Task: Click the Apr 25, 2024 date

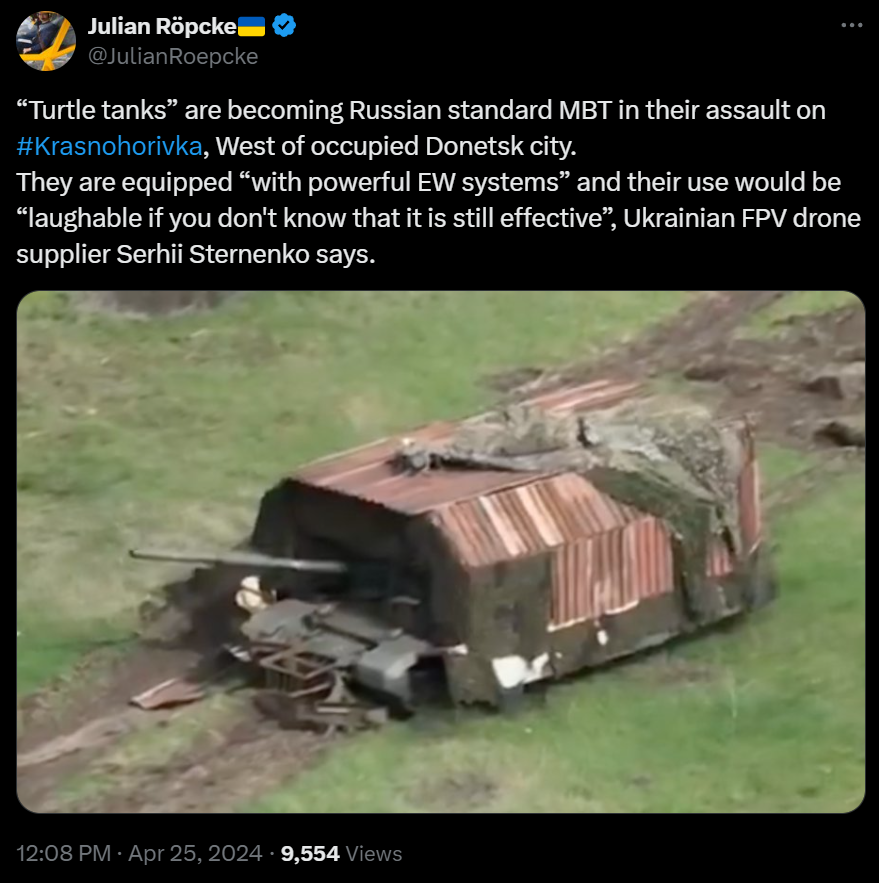Action: click(195, 853)
